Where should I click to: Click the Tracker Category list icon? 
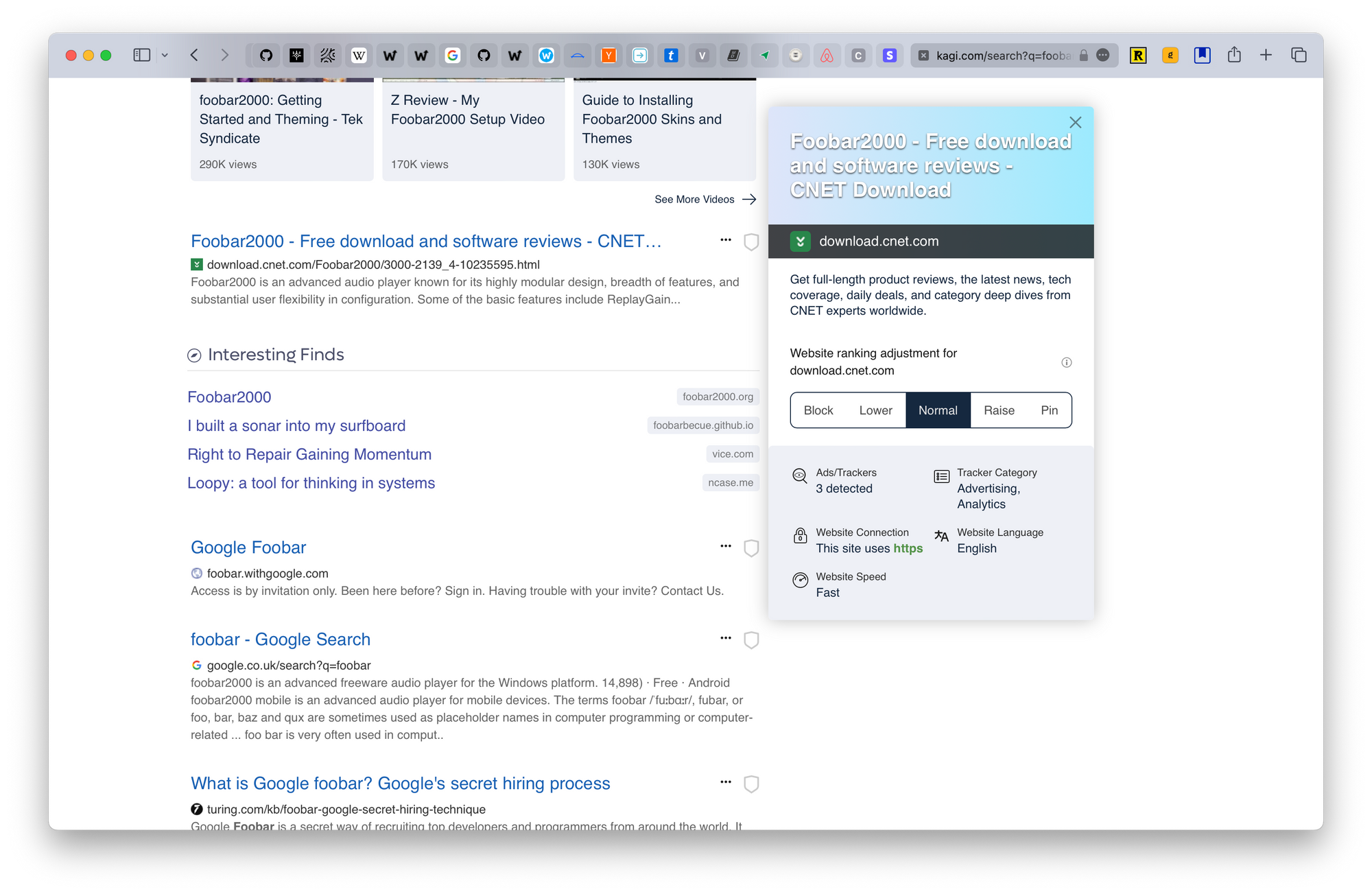941,476
